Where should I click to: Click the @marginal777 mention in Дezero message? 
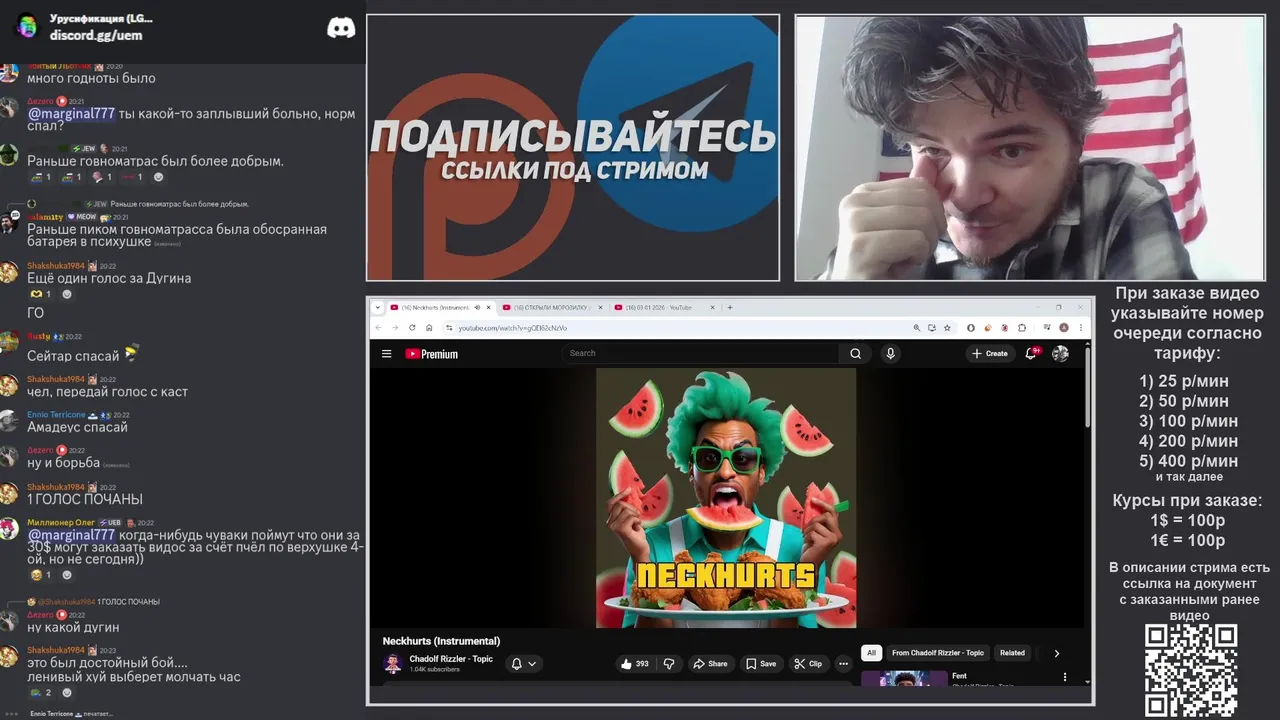(x=71, y=114)
